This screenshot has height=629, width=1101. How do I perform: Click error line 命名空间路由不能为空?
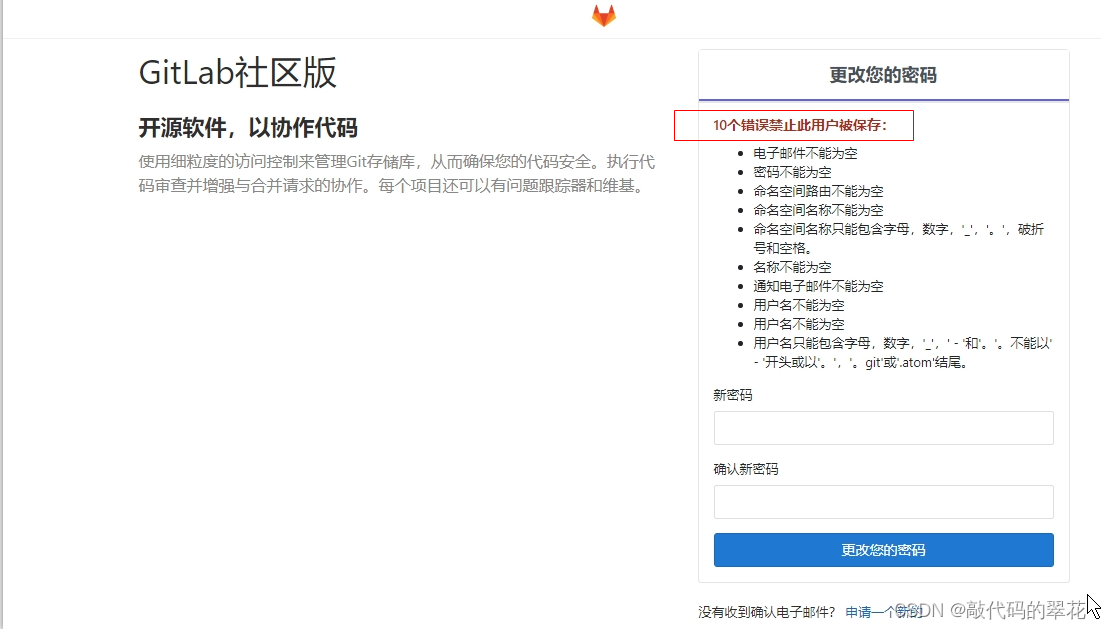[x=818, y=191]
